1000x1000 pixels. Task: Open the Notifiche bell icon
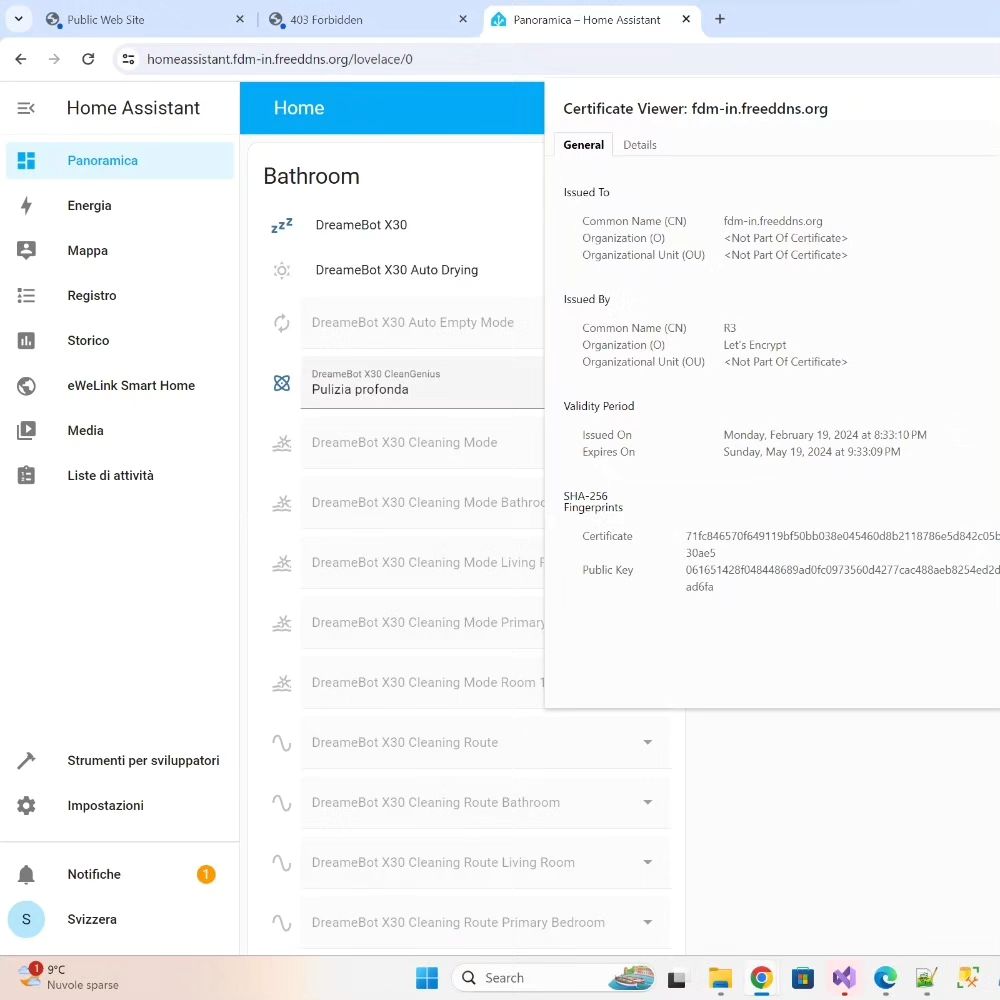click(26, 874)
